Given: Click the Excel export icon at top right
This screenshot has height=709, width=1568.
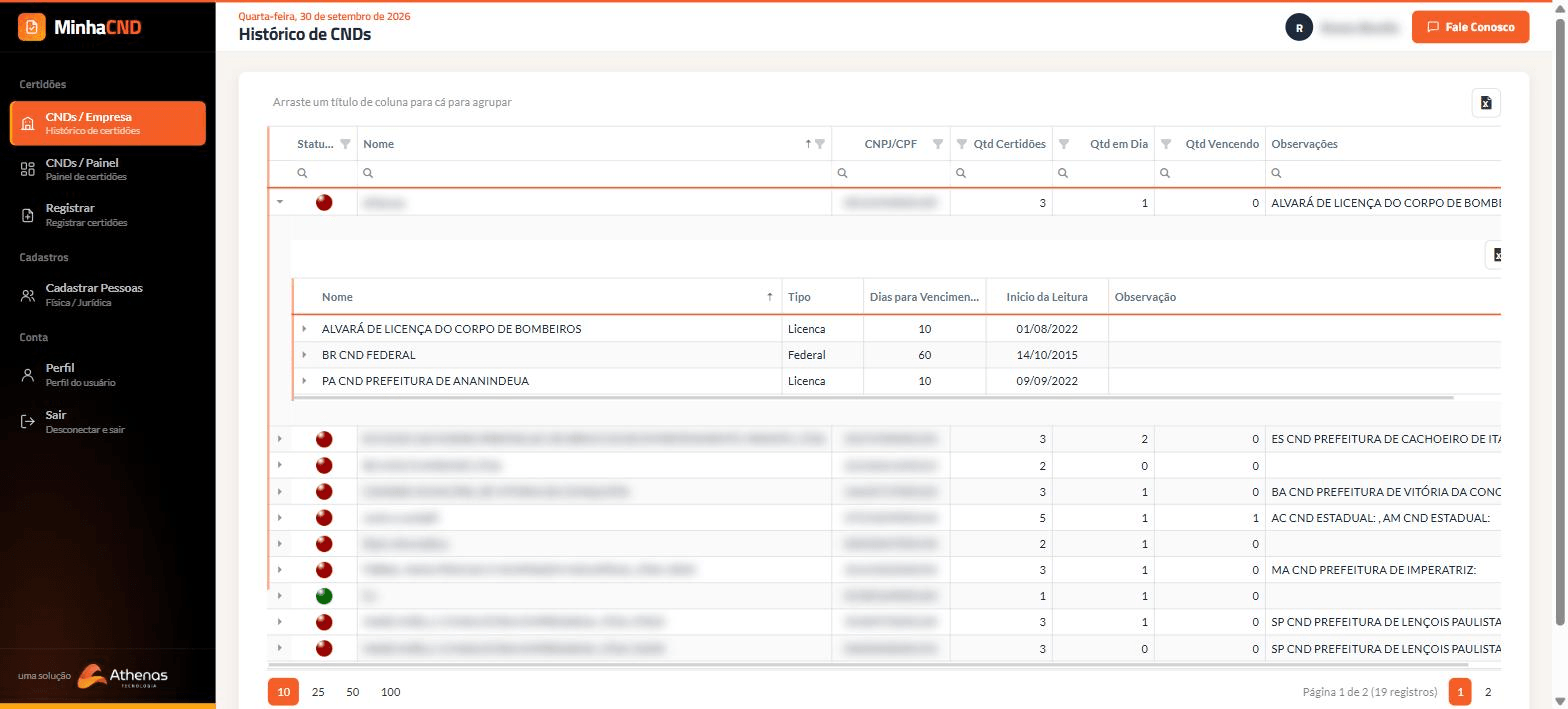Looking at the screenshot, I should 1486,103.
